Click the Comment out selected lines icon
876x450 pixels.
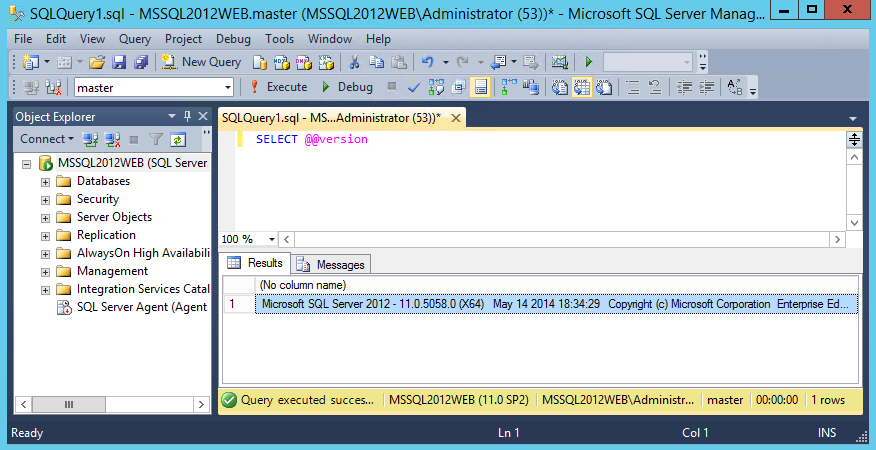tap(630, 87)
